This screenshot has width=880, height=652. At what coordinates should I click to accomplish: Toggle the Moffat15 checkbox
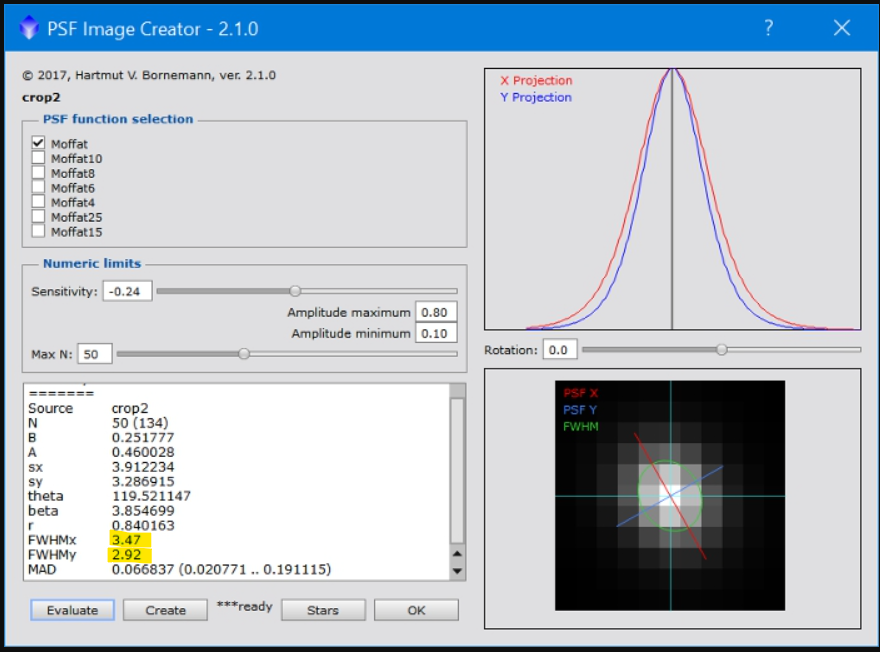coord(39,231)
